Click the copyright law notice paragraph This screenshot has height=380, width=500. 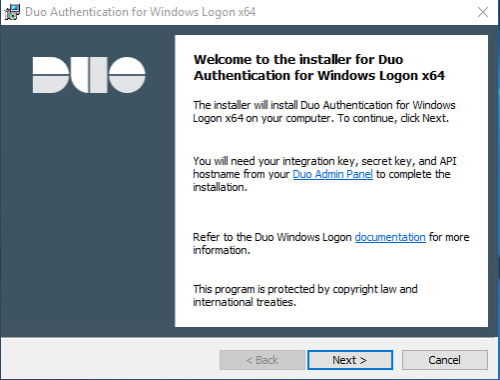click(305, 296)
